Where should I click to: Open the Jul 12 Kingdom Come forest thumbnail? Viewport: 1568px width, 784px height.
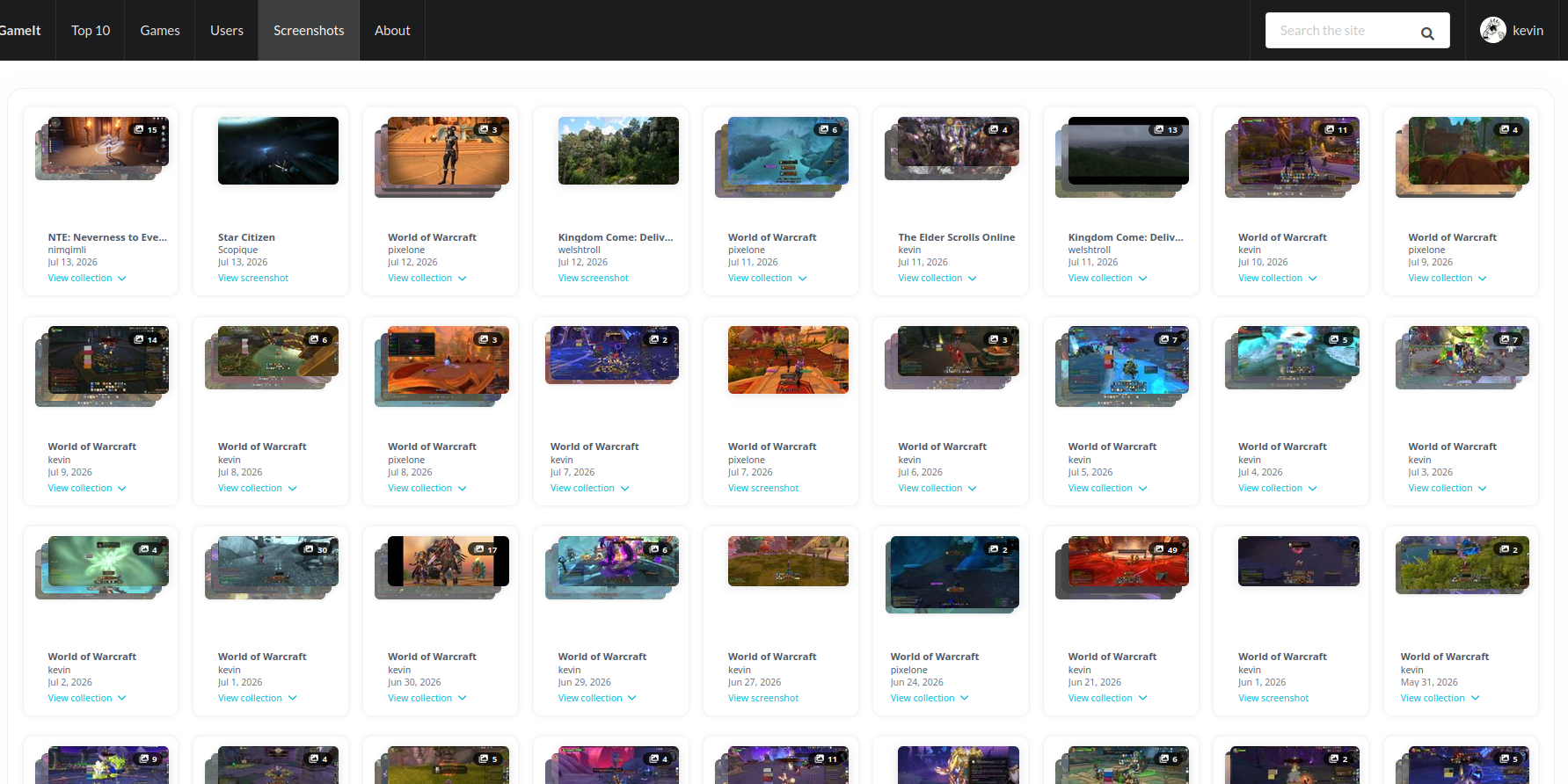coord(618,150)
